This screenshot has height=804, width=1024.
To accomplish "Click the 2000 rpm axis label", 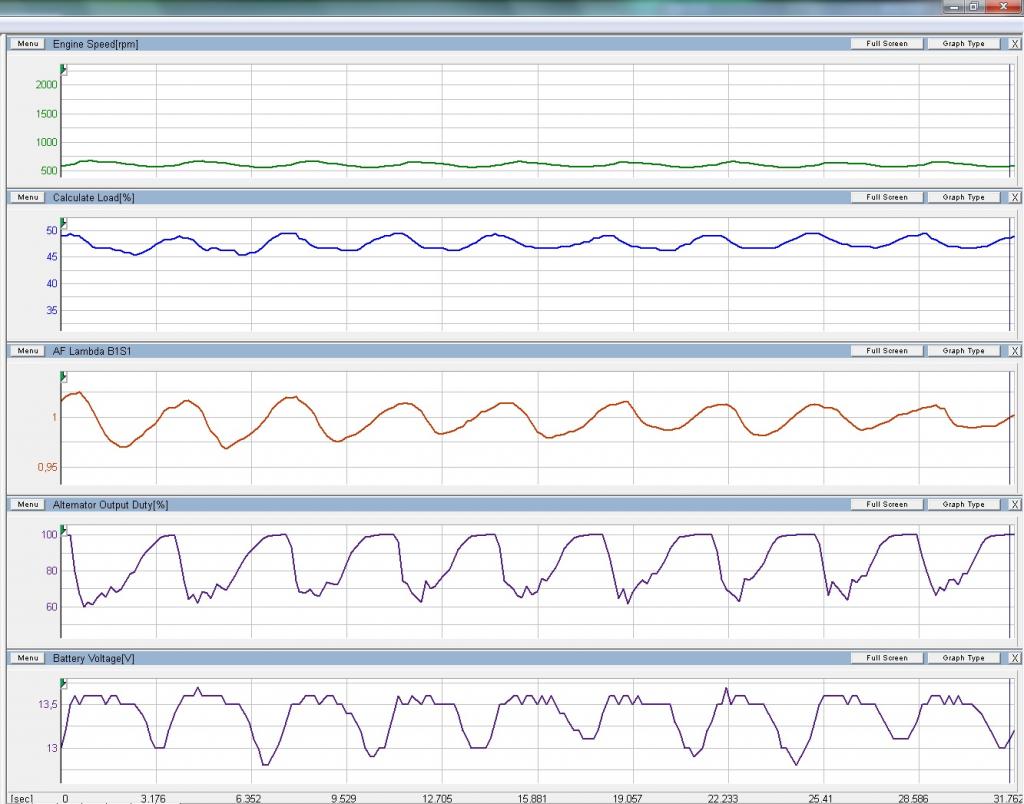I will point(46,85).
